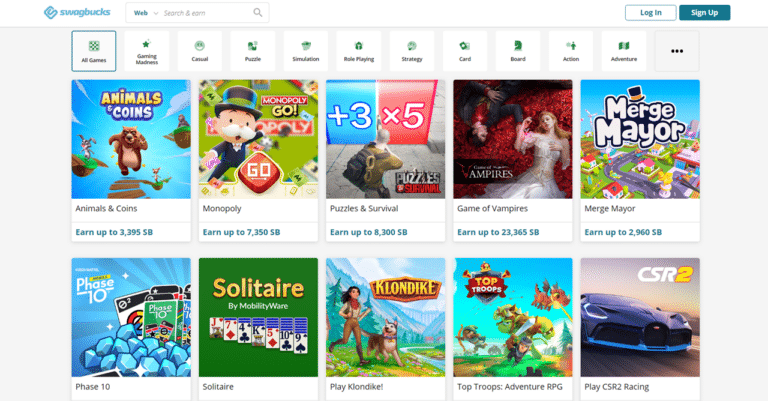Open the Puzzles & Survival game thumbnail
The image size is (768, 401).
pos(385,139)
